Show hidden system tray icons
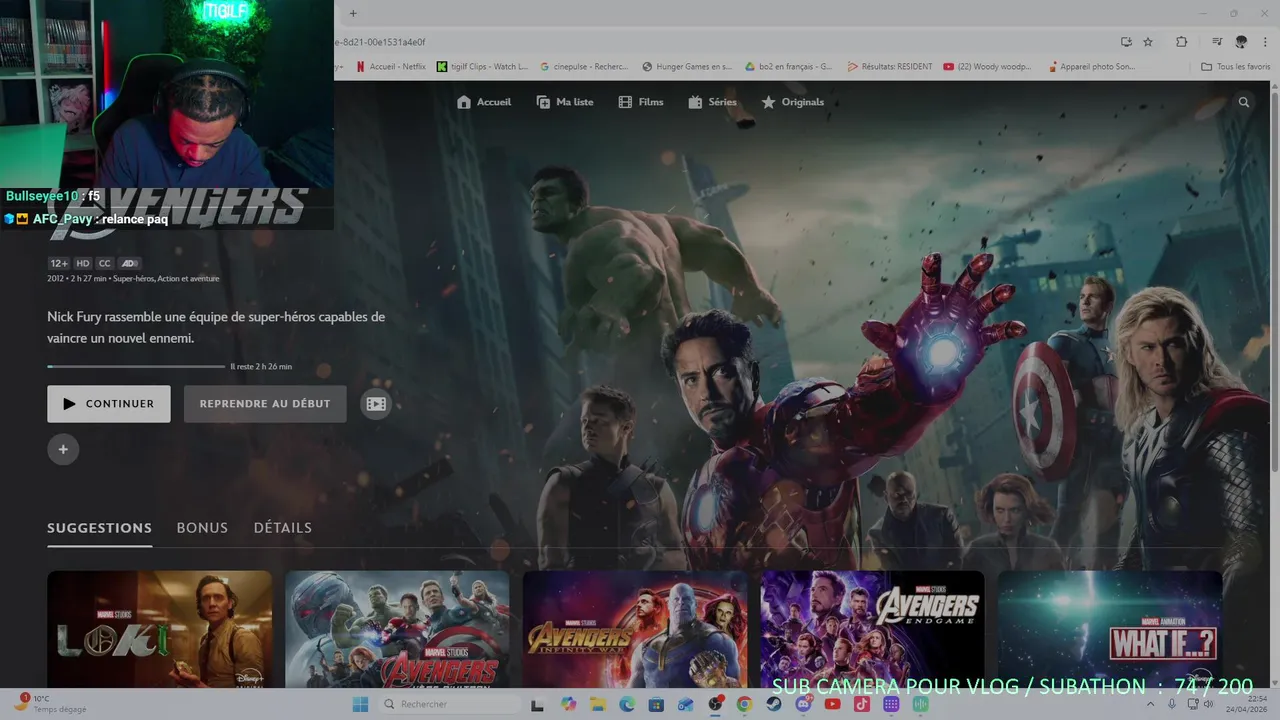 1150,704
